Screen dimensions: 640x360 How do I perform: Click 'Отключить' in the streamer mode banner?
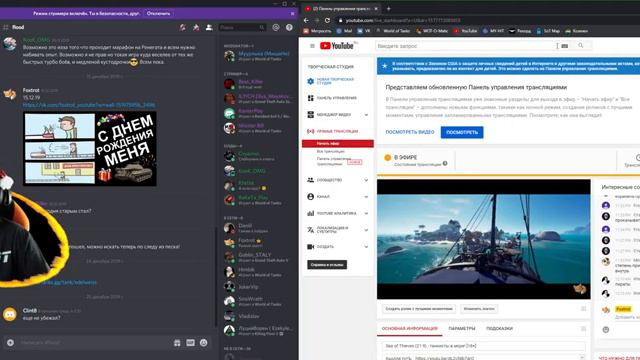coord(158,13)
